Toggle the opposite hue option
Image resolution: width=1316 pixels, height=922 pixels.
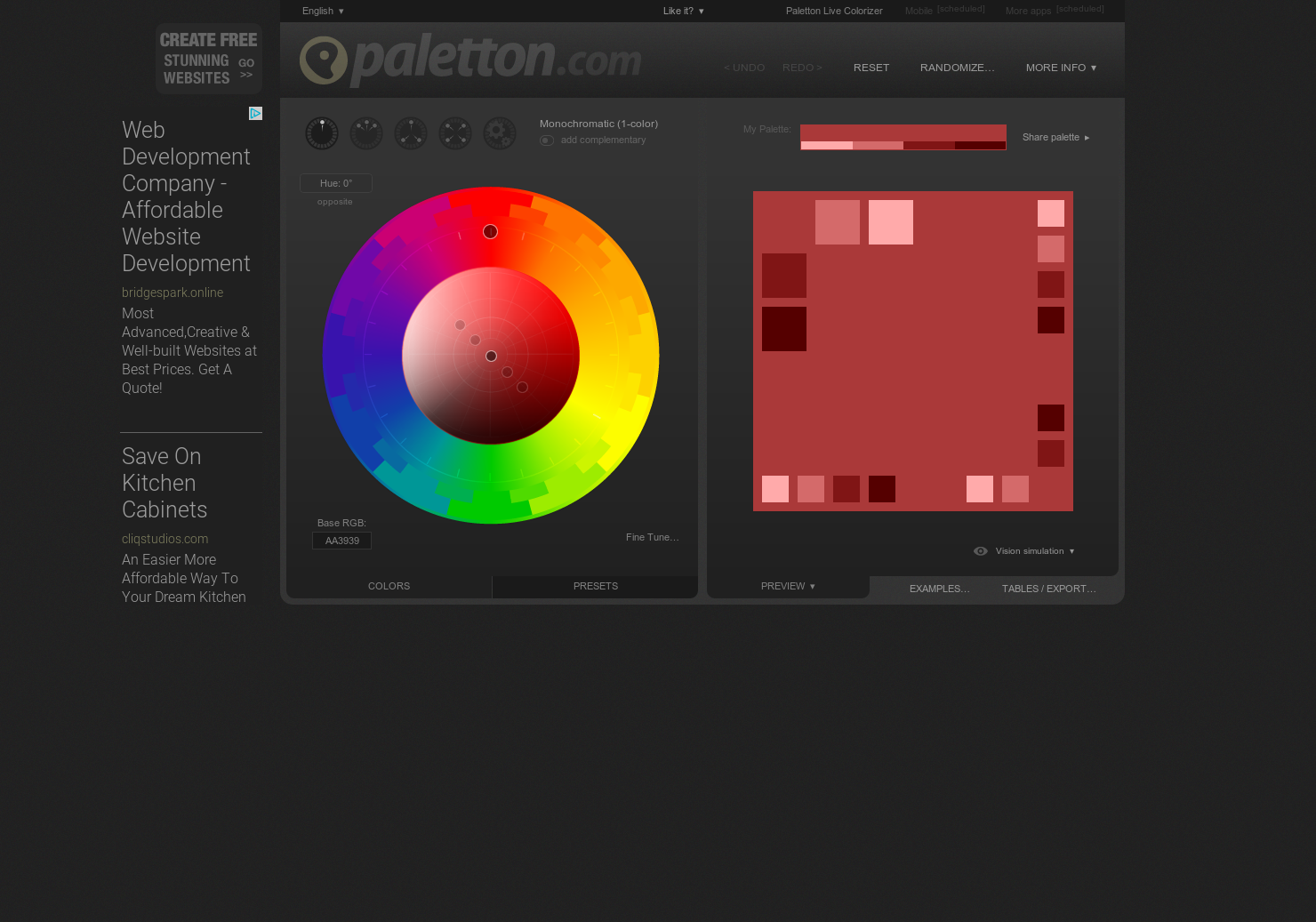[334, 202]
